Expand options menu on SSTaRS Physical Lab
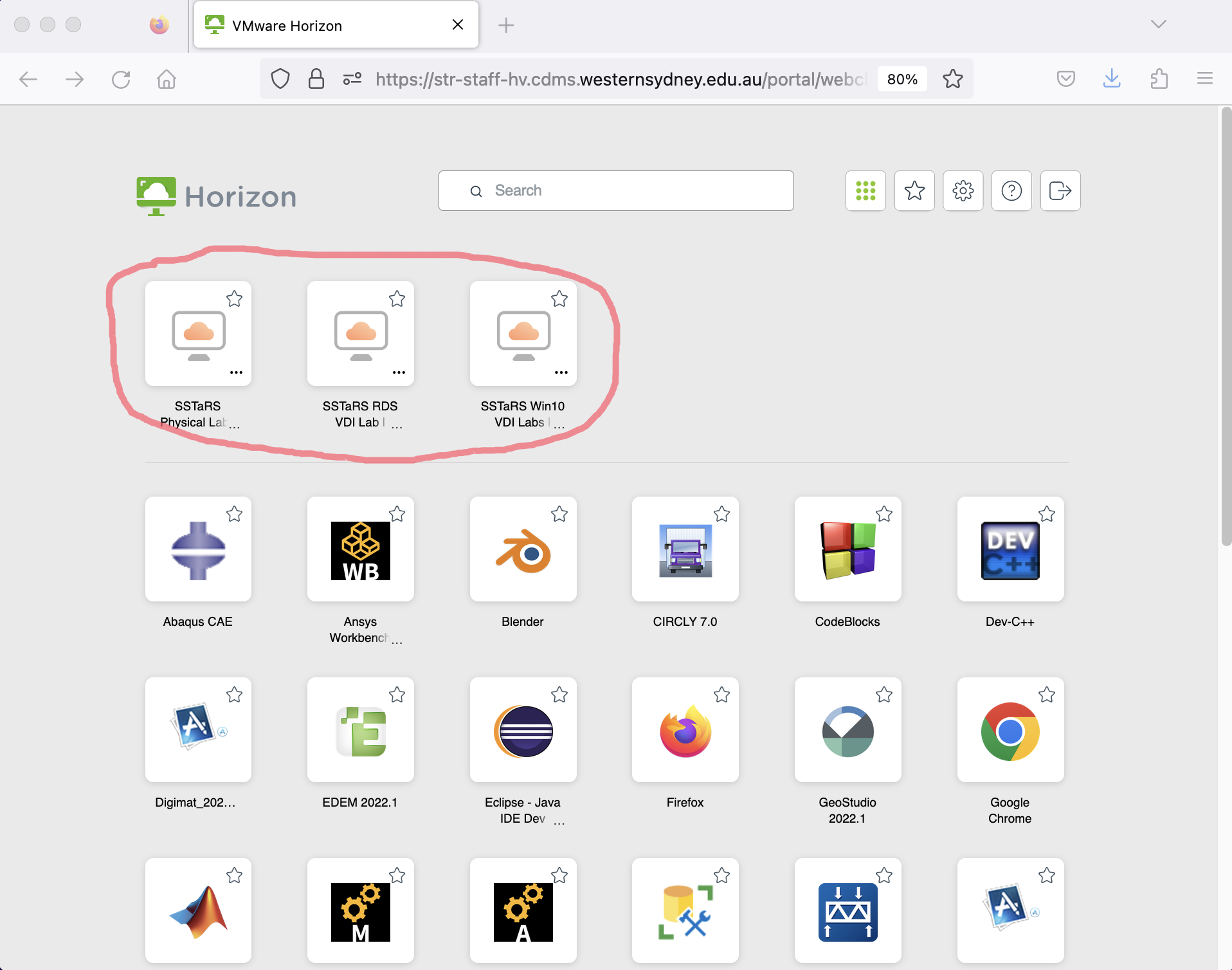This screenshot has width=1232, height=970. (236, 372)
